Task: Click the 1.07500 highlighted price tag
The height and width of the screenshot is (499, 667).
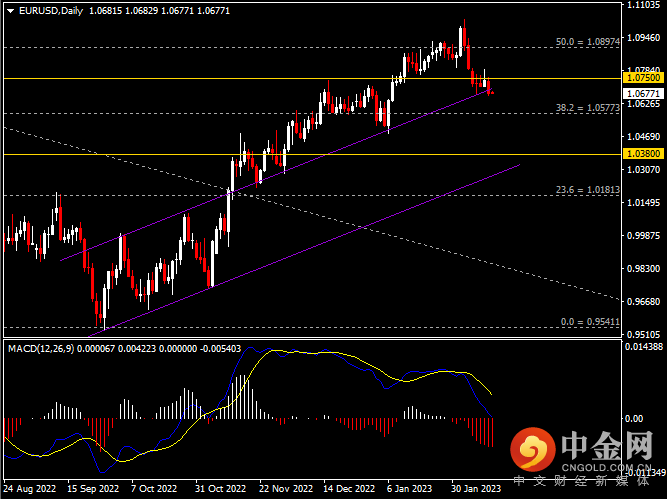Action: (642, 77)
